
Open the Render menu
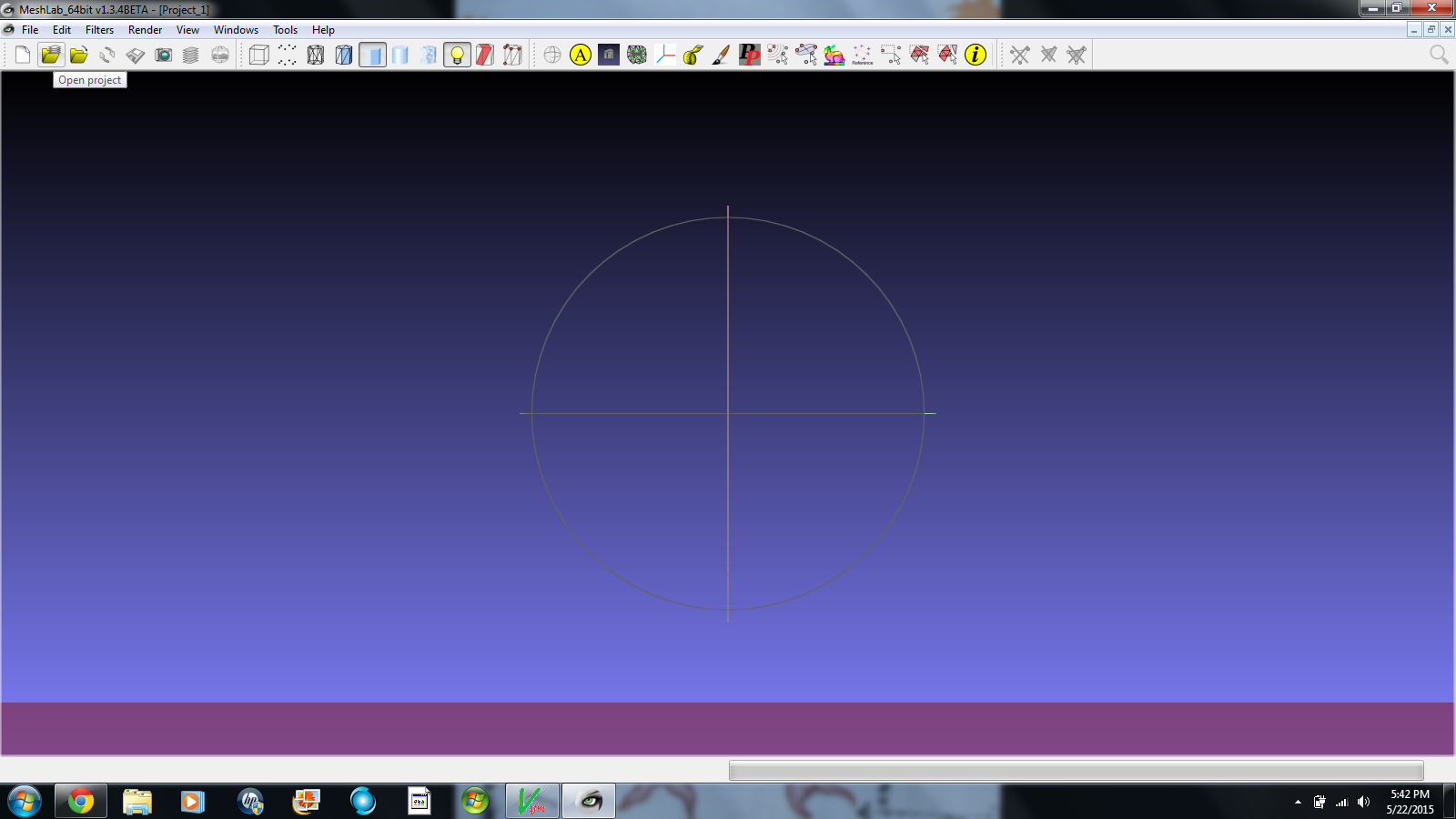[146, 30]
